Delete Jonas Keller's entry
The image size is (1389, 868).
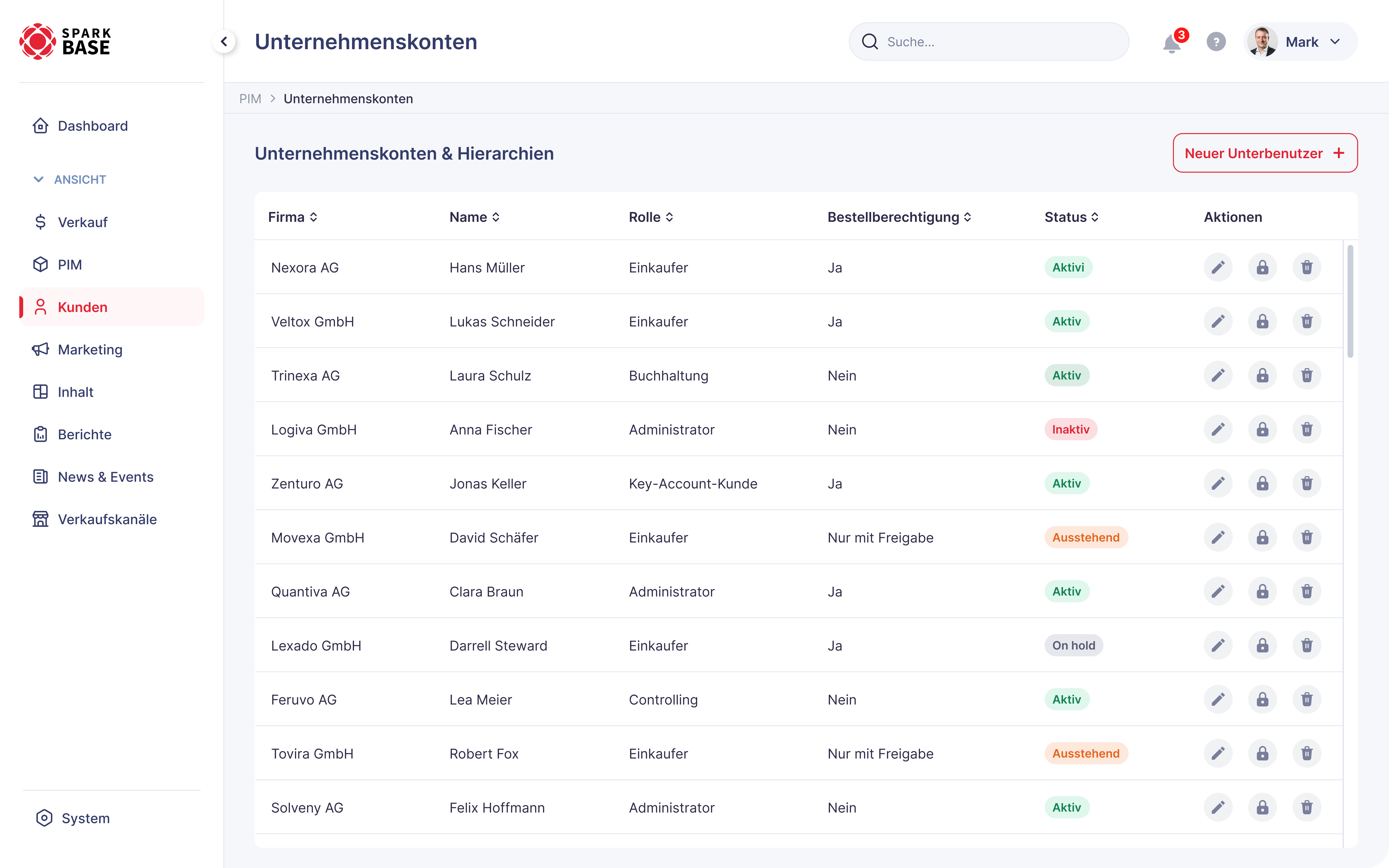[x=1307, y=483]
